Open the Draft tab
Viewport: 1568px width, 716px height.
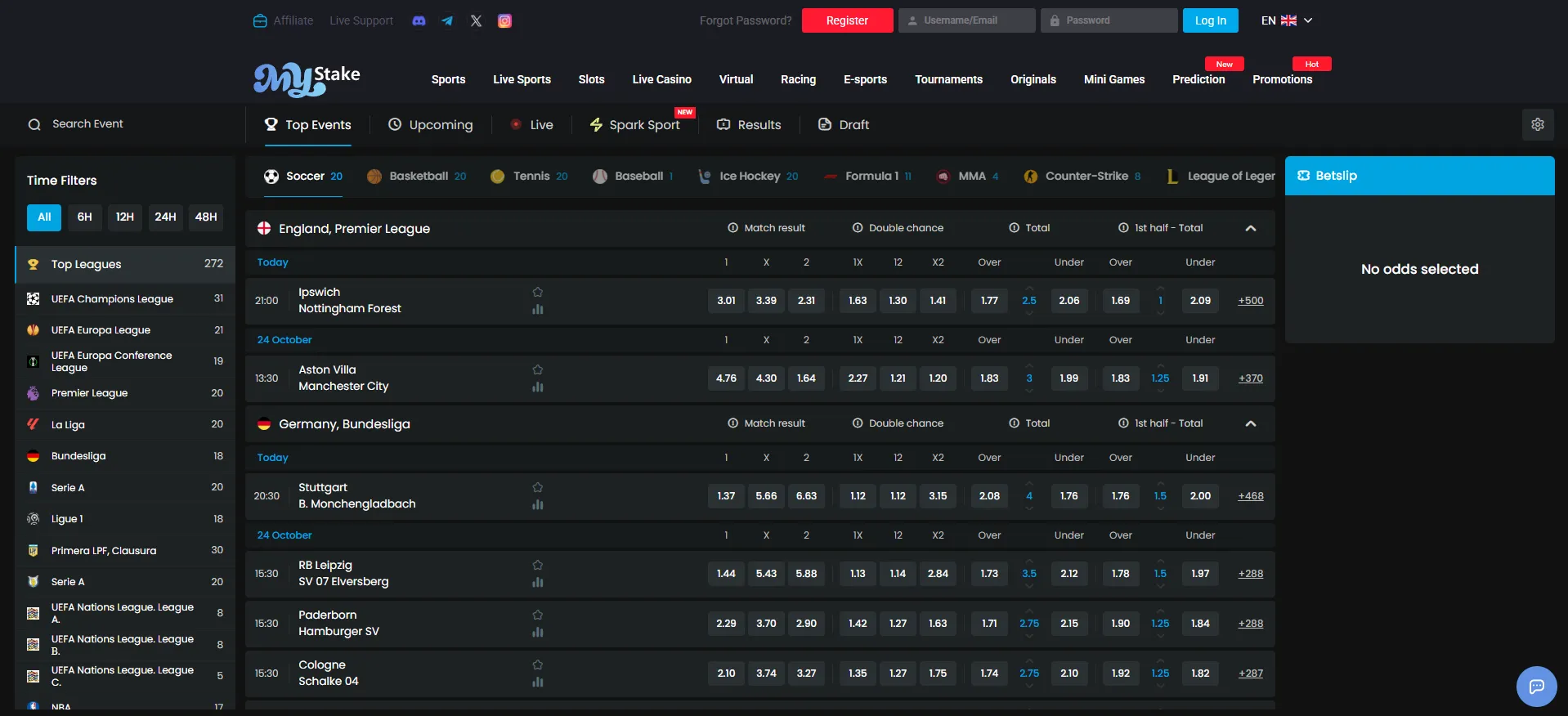843,124
